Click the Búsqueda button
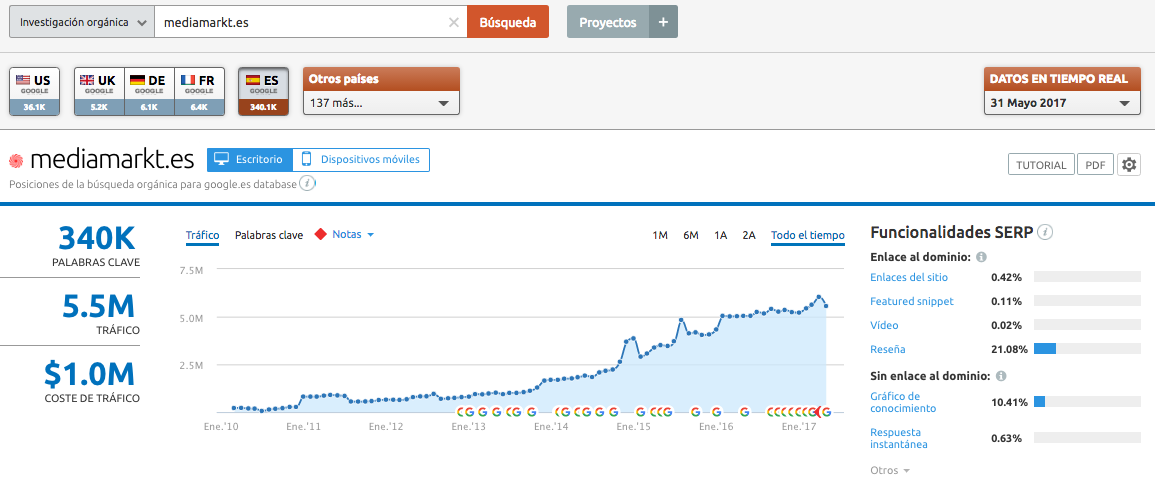This screenshot has width=1155, height=483. click(x=508, y=22)
